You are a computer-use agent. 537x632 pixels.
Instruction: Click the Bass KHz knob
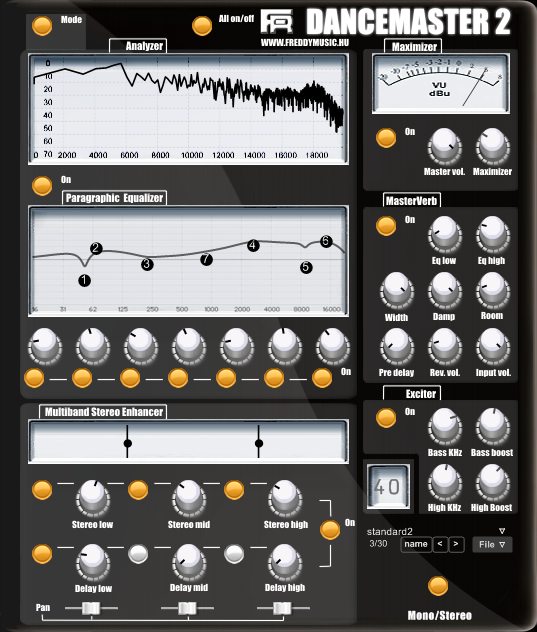coord(444,426)
